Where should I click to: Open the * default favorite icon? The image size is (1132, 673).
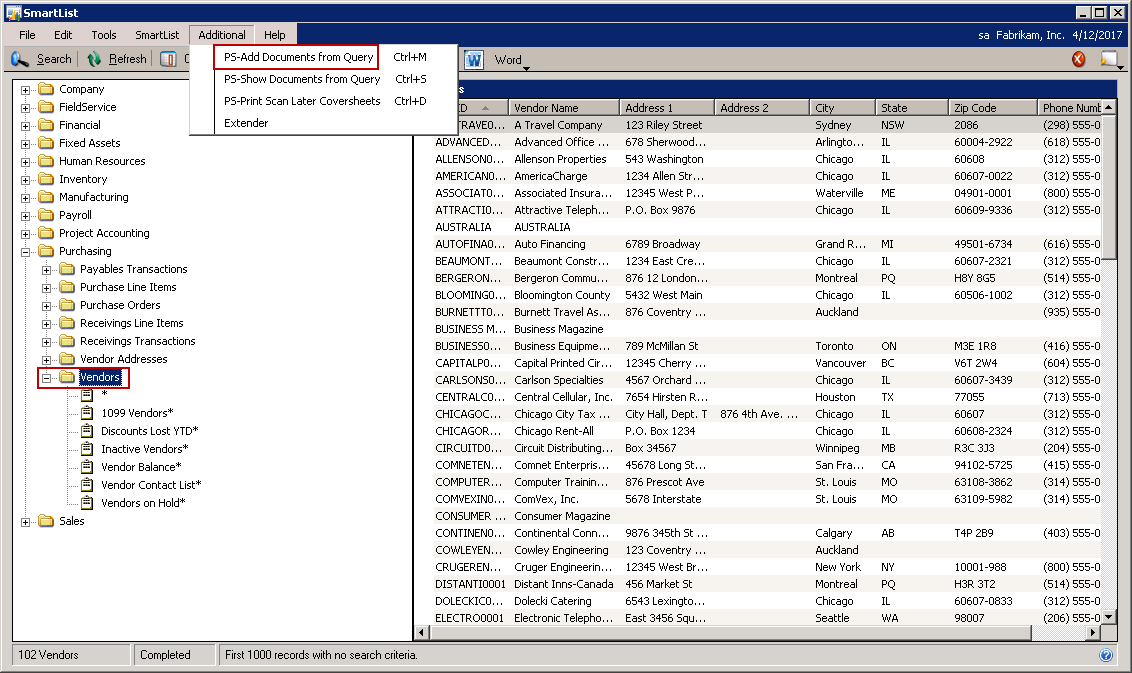87,395
